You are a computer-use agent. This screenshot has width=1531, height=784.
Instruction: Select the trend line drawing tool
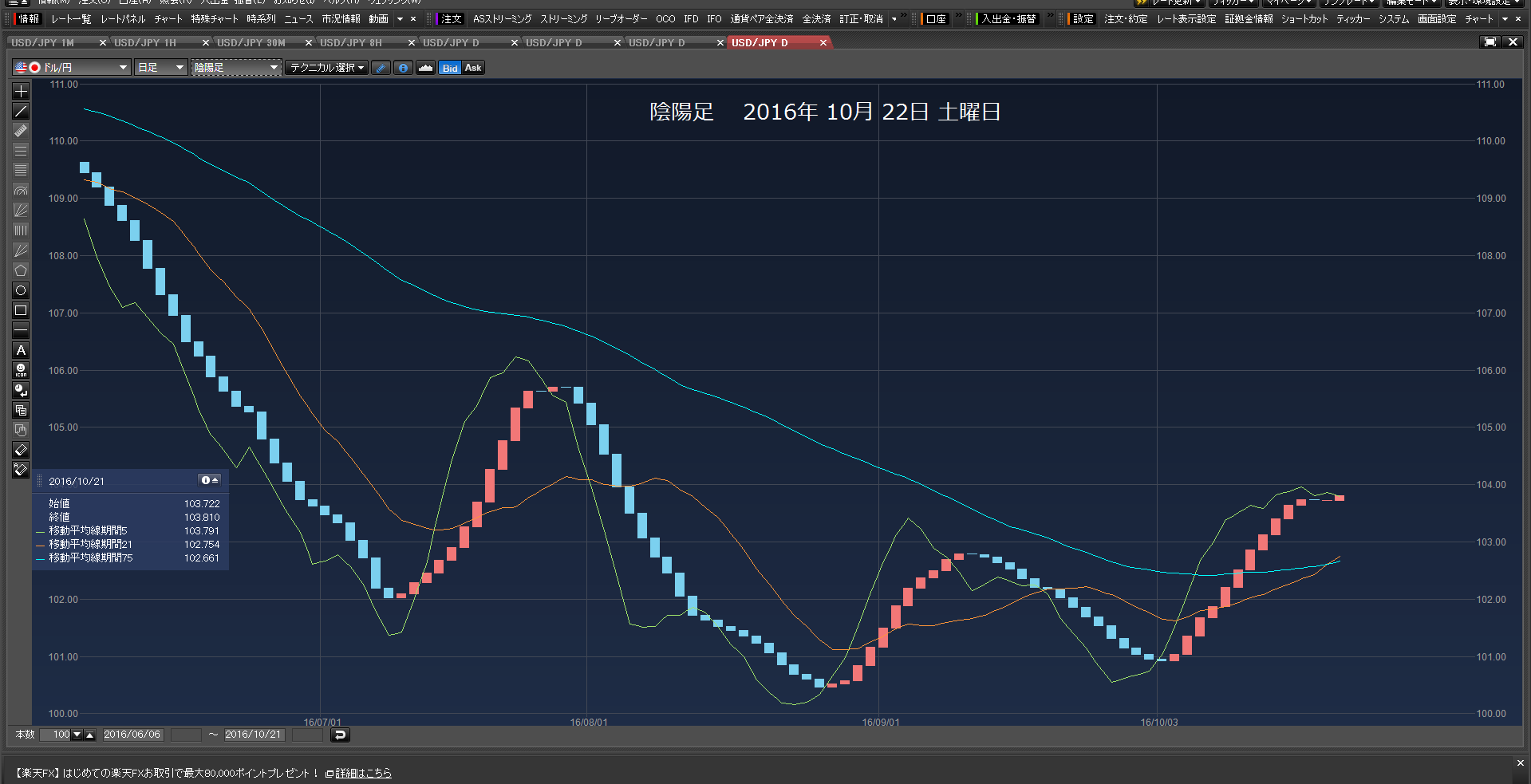pos(21,111)
